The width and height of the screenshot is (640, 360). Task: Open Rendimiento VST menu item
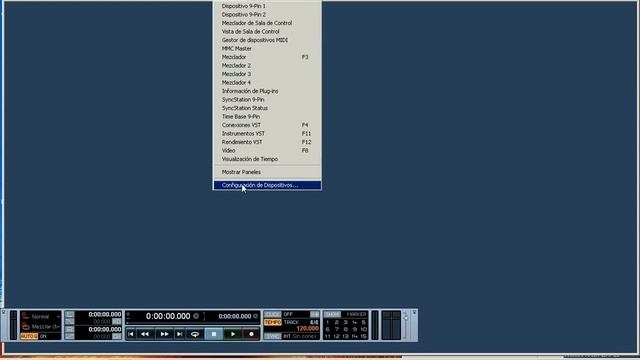(267, 142)
